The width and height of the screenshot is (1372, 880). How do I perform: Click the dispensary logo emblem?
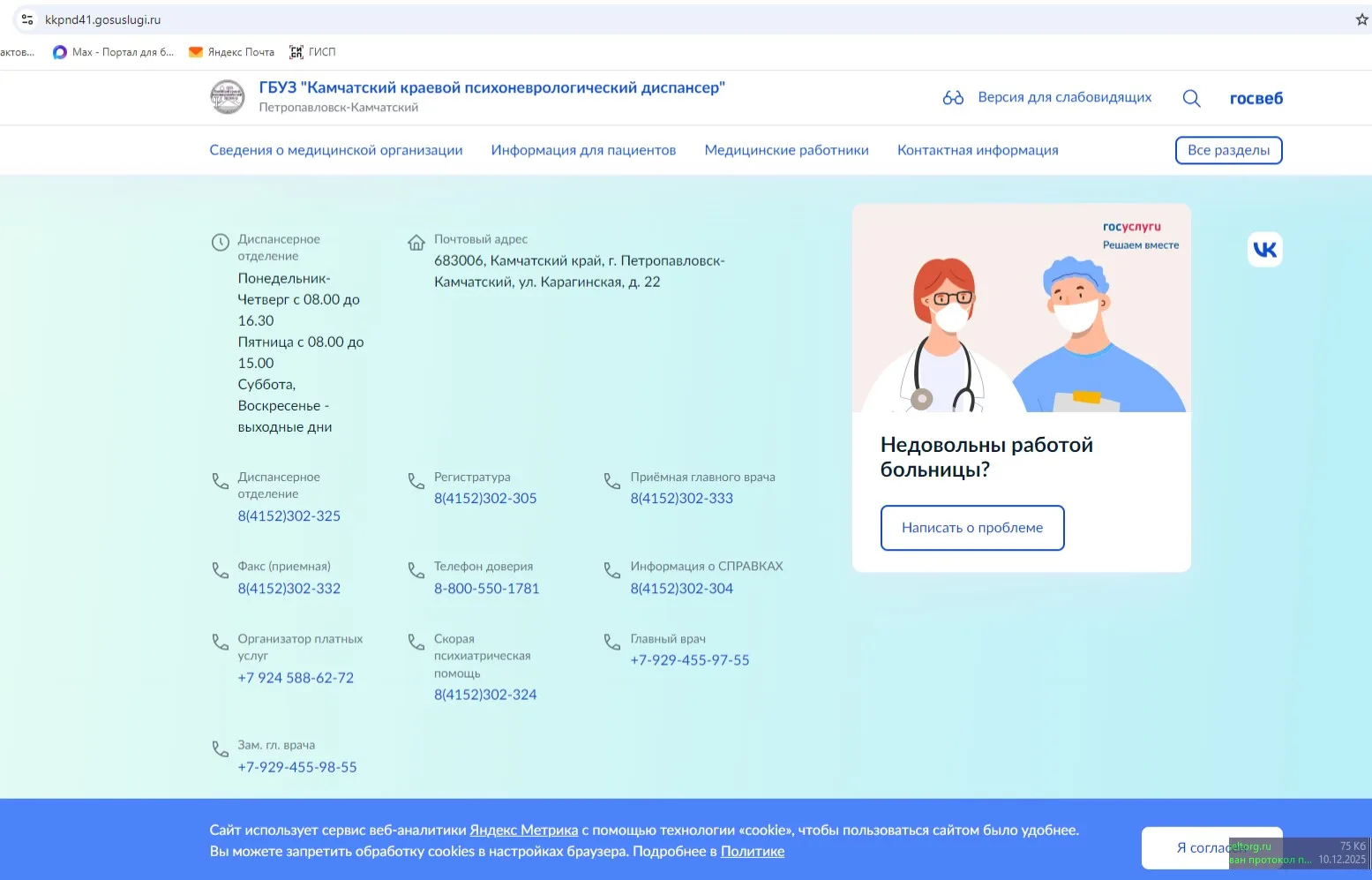tap(228, 97)
